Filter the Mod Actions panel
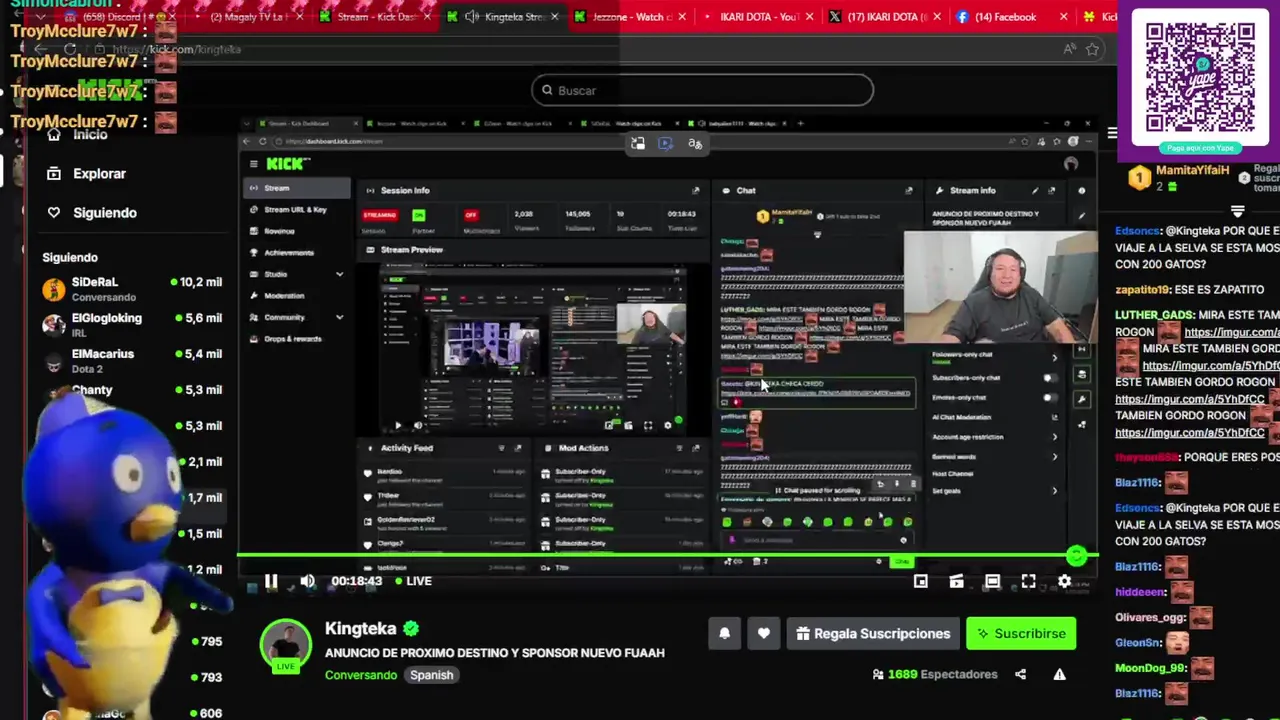This screenshot has width=1280, height=720. coord(679,448)
